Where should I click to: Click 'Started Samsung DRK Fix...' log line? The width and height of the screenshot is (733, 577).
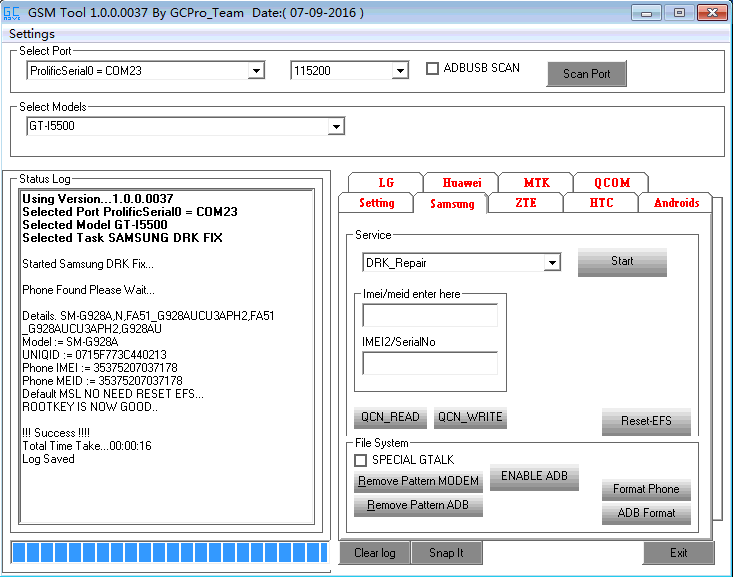tap(88, 264)
